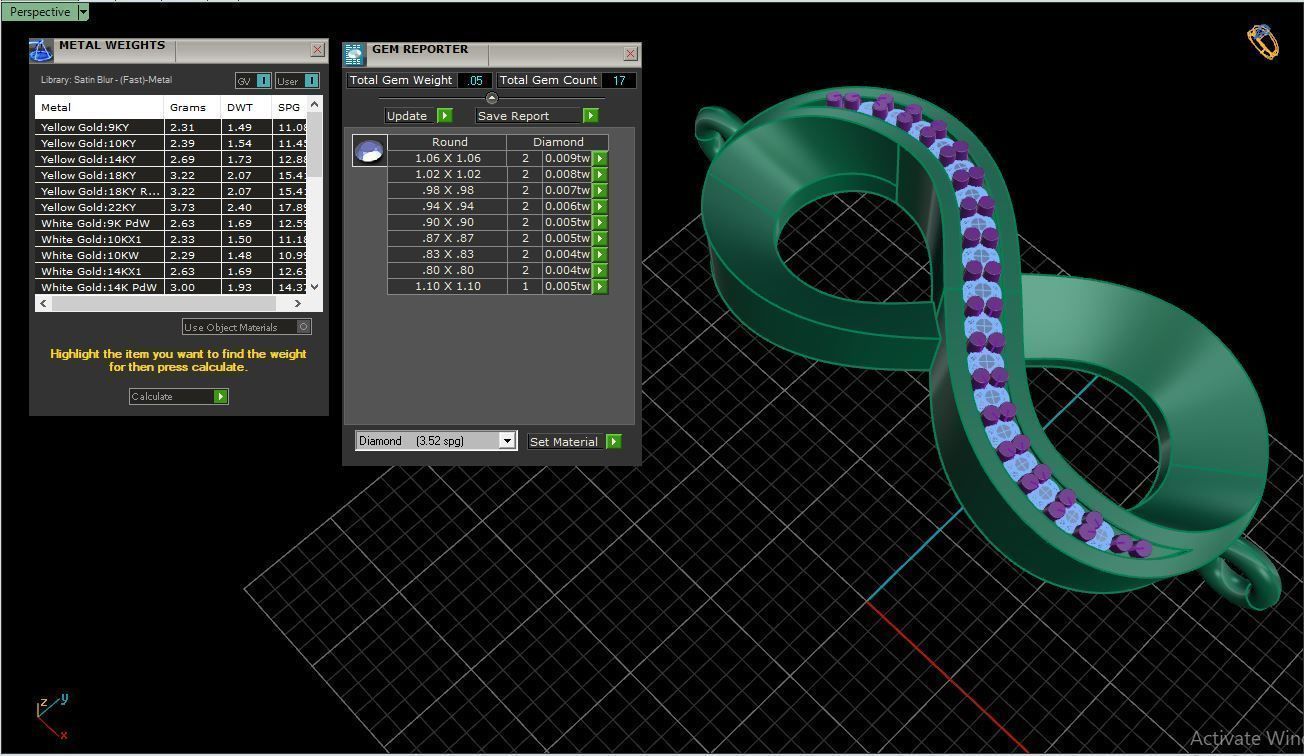Click the Set Material button label
Screen dimensions: 1304x756
point(564,442)
